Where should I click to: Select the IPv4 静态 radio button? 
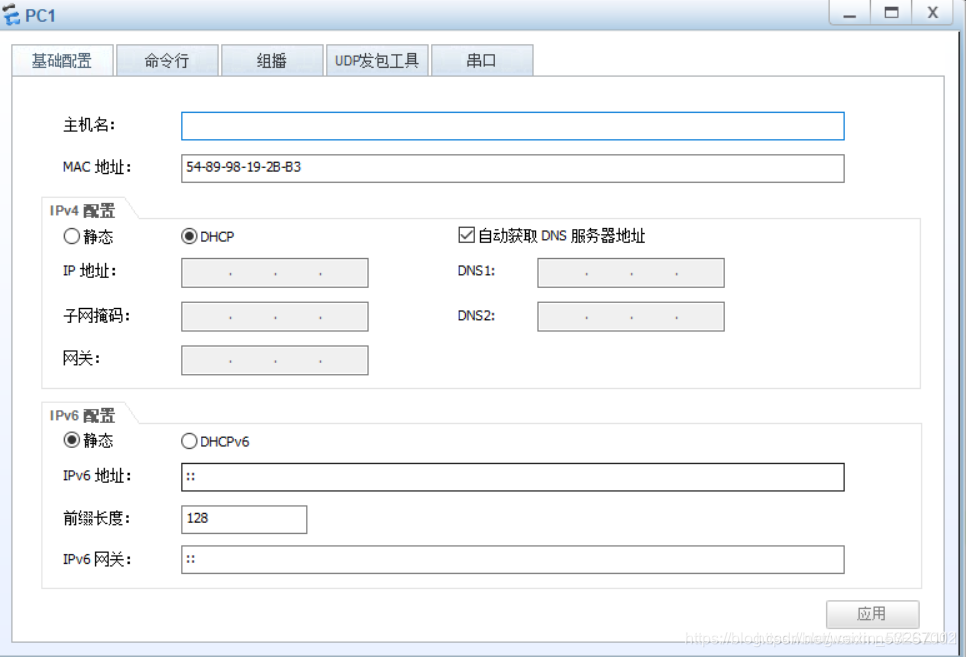[71, 236]
